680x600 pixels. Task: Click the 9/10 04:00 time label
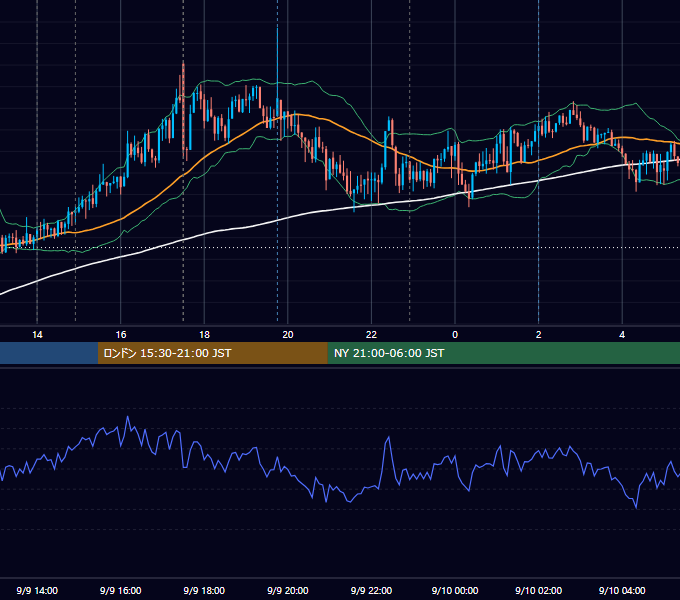(622, 590)
